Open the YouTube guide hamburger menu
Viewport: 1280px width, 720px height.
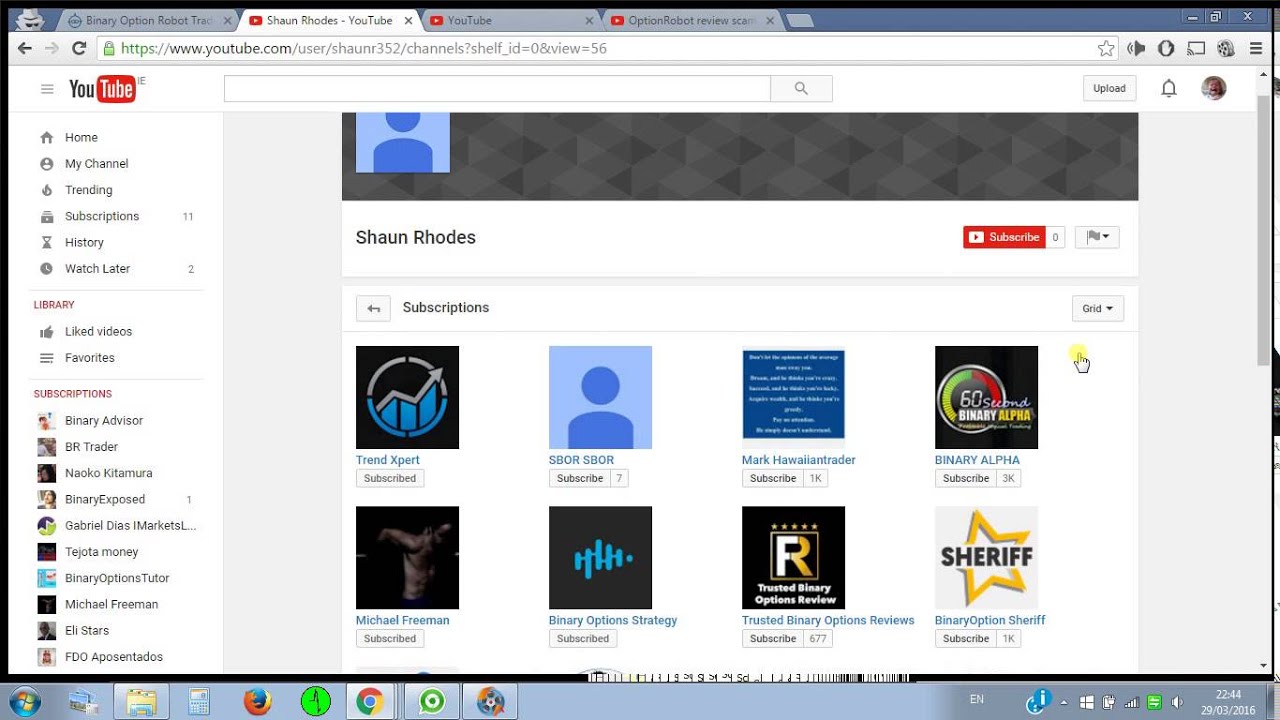[x=47, y=89]
